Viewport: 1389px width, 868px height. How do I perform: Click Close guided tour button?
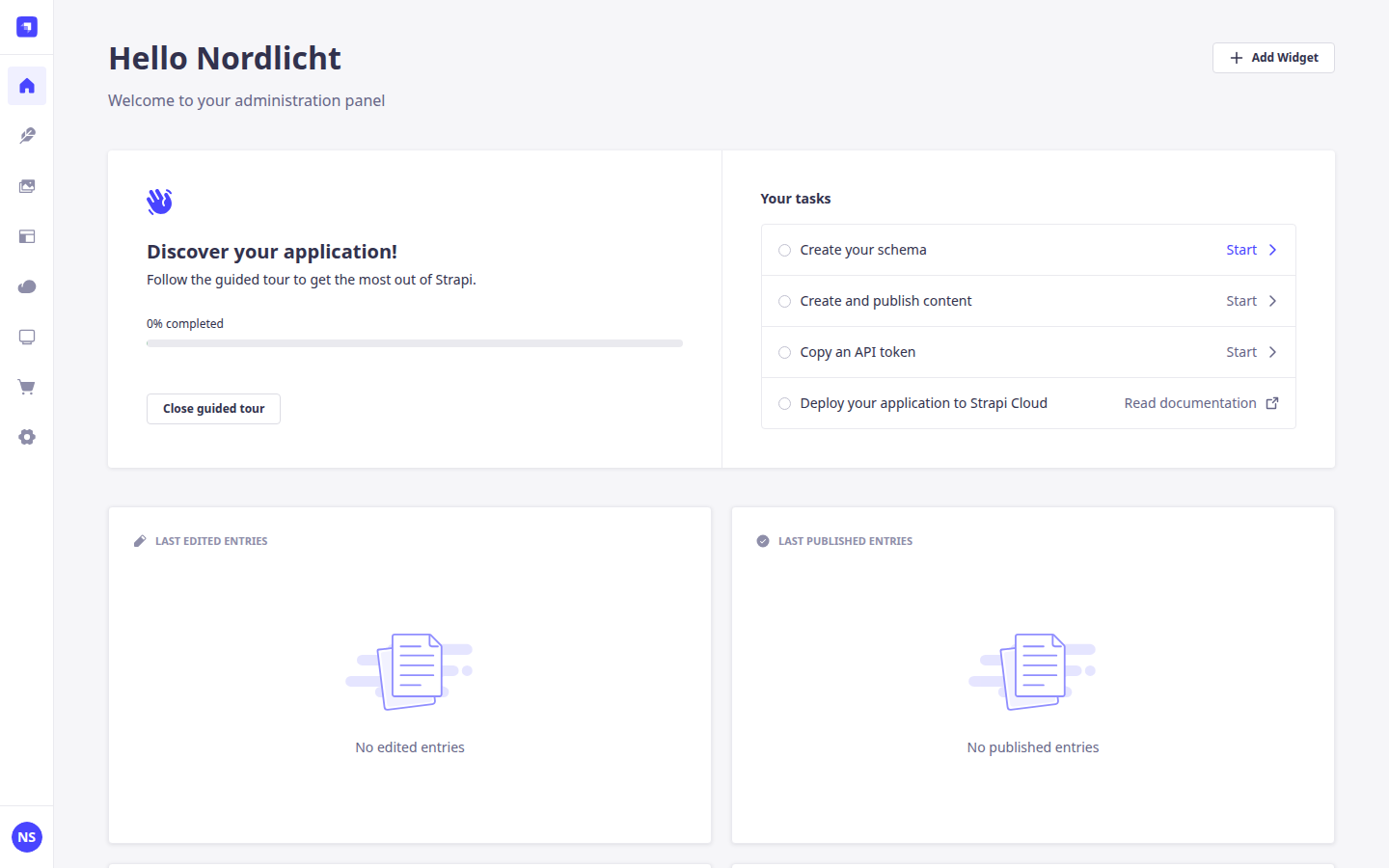pos(213,409)
